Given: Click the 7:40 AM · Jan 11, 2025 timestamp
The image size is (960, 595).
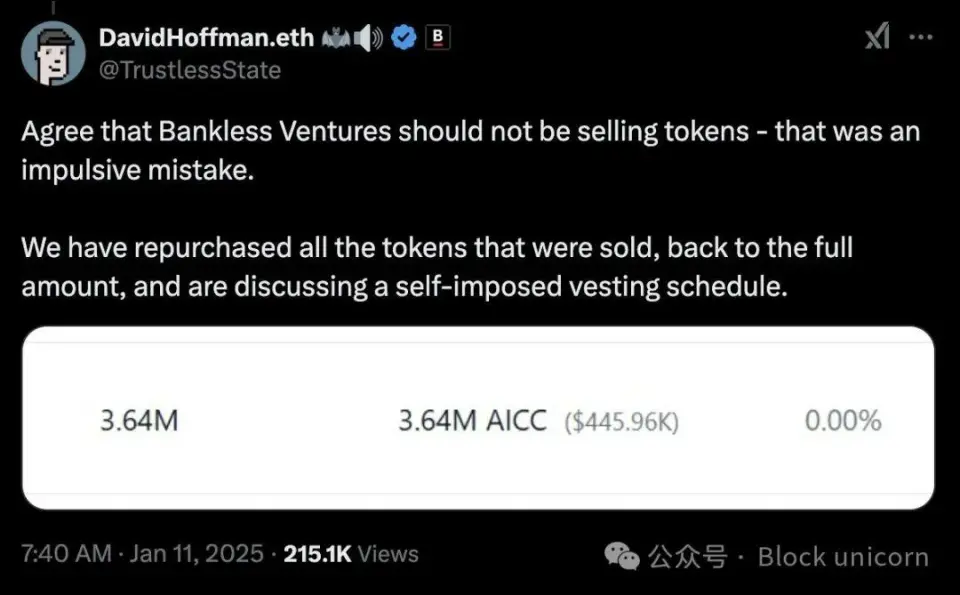Looking at the screenshot, I should 143,553.
